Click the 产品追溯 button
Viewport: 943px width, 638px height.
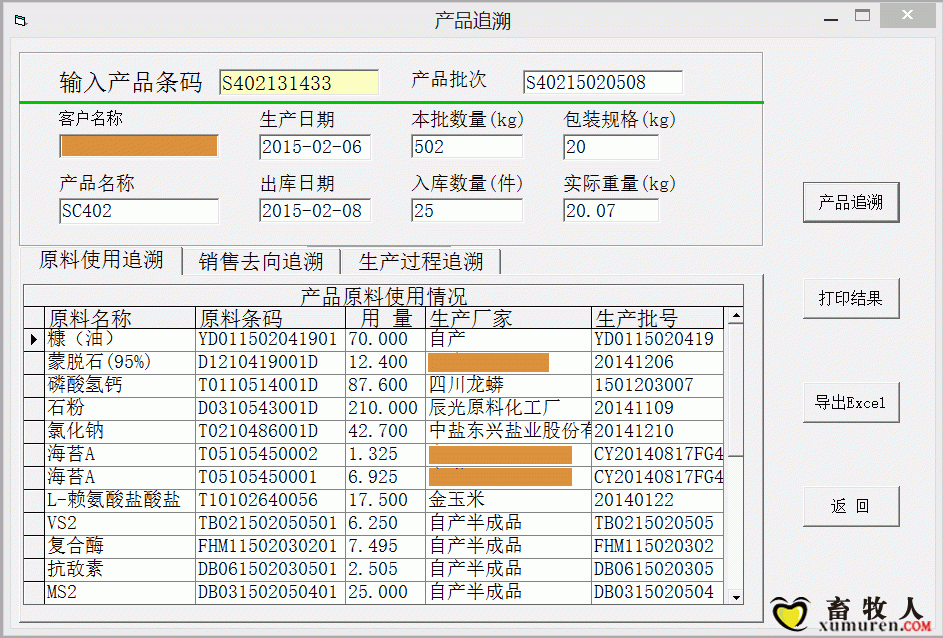[850, 203]
